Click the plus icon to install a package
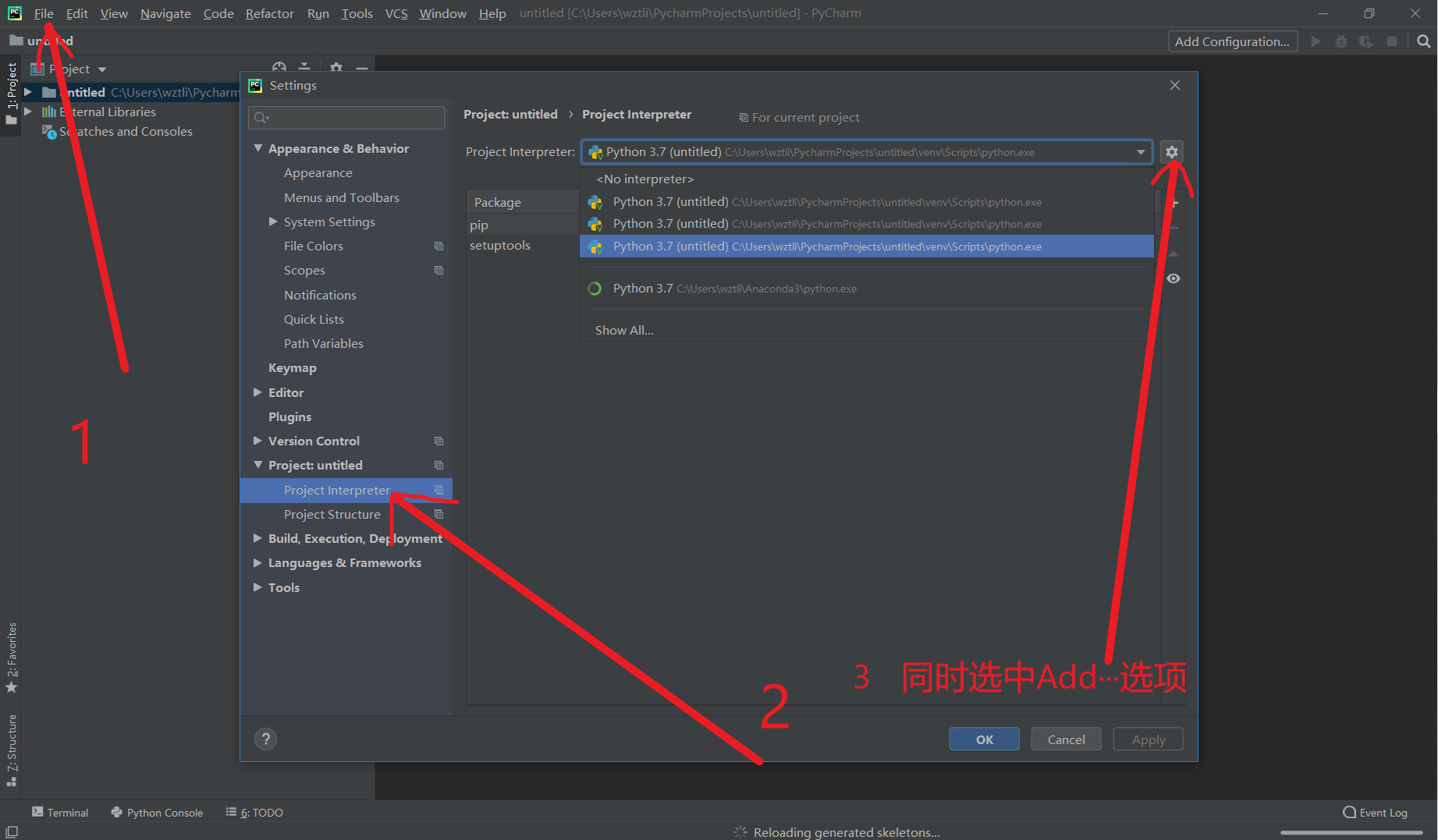The height and width of the screenshot is (840, 1438). 1174,204
